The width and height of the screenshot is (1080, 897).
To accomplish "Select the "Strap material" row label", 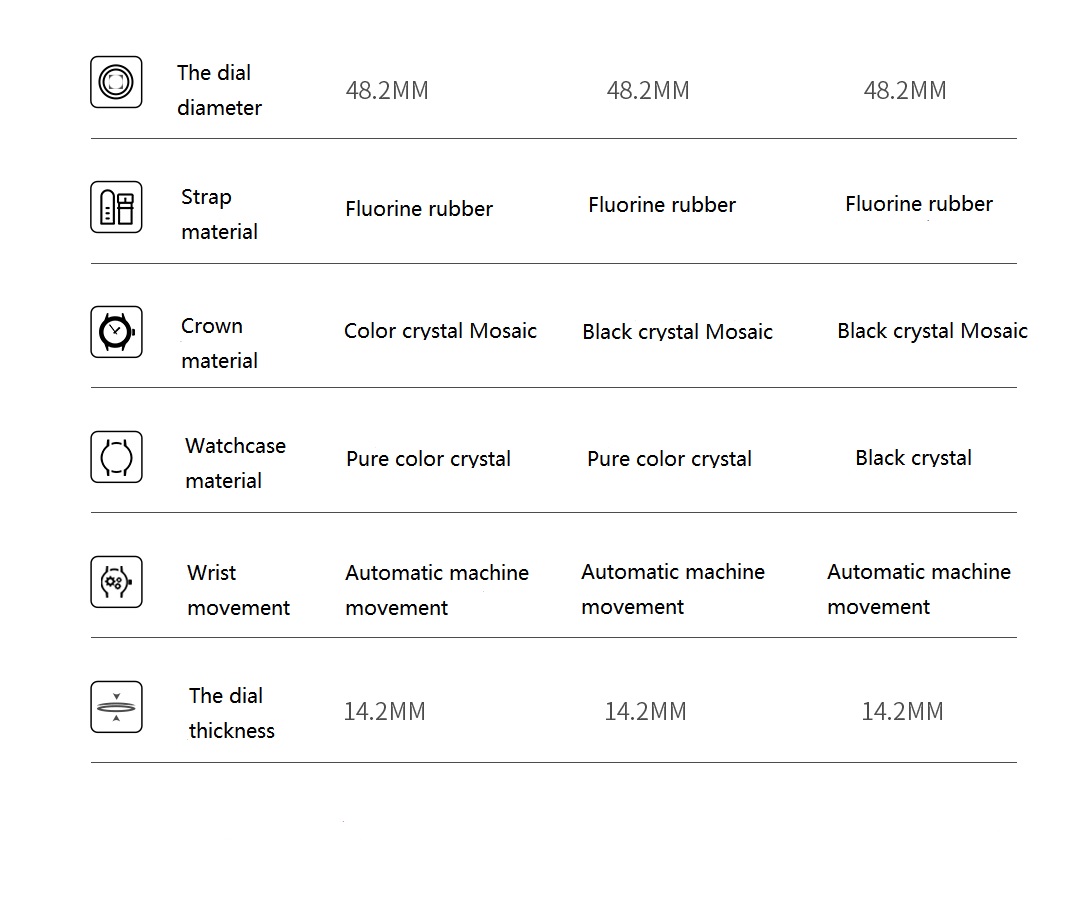I will 219,214.
